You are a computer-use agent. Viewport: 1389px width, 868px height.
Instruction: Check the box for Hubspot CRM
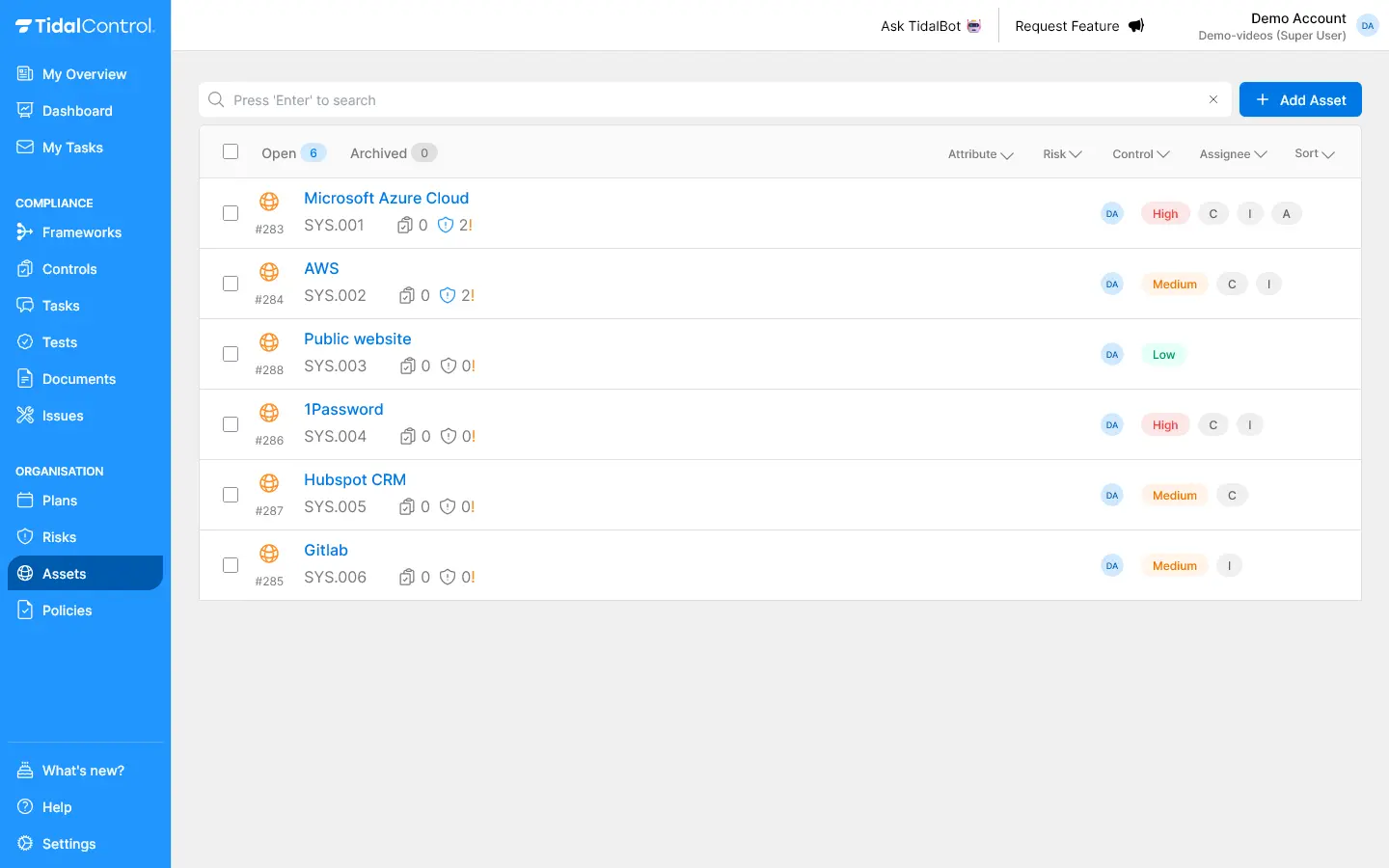(231, 495)
